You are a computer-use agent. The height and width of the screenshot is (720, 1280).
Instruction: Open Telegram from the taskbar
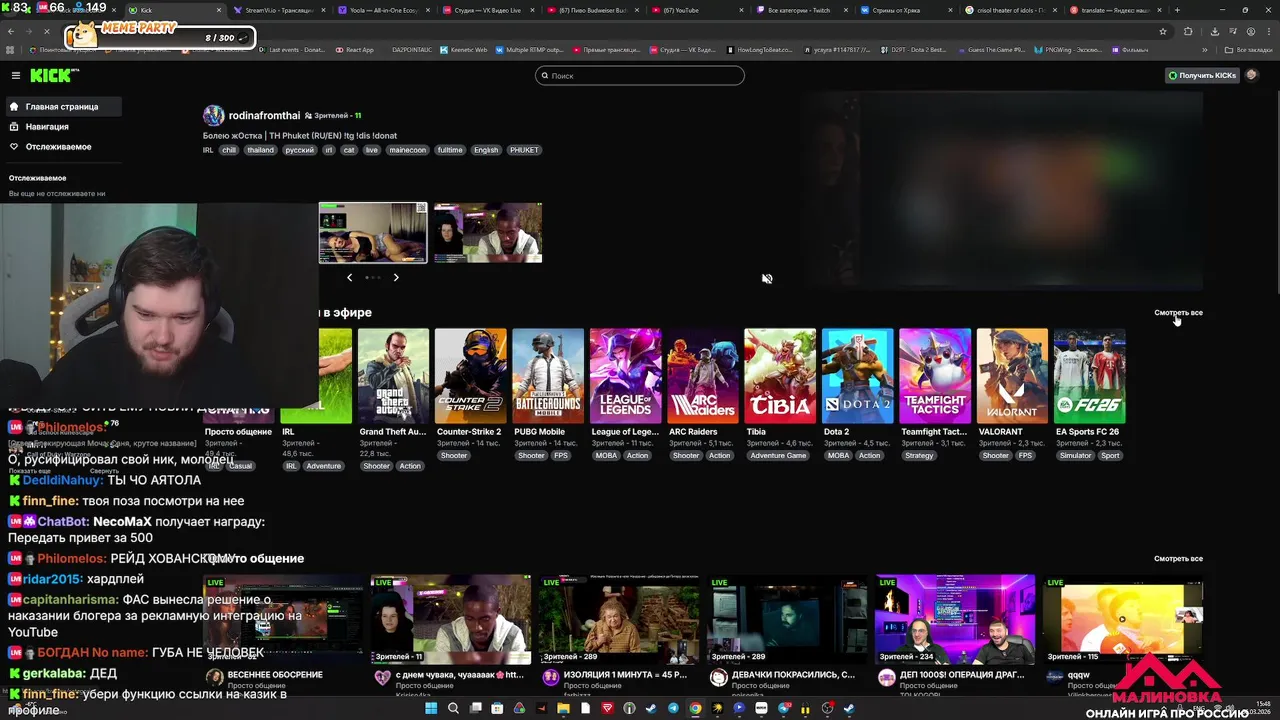pos(673,708)
